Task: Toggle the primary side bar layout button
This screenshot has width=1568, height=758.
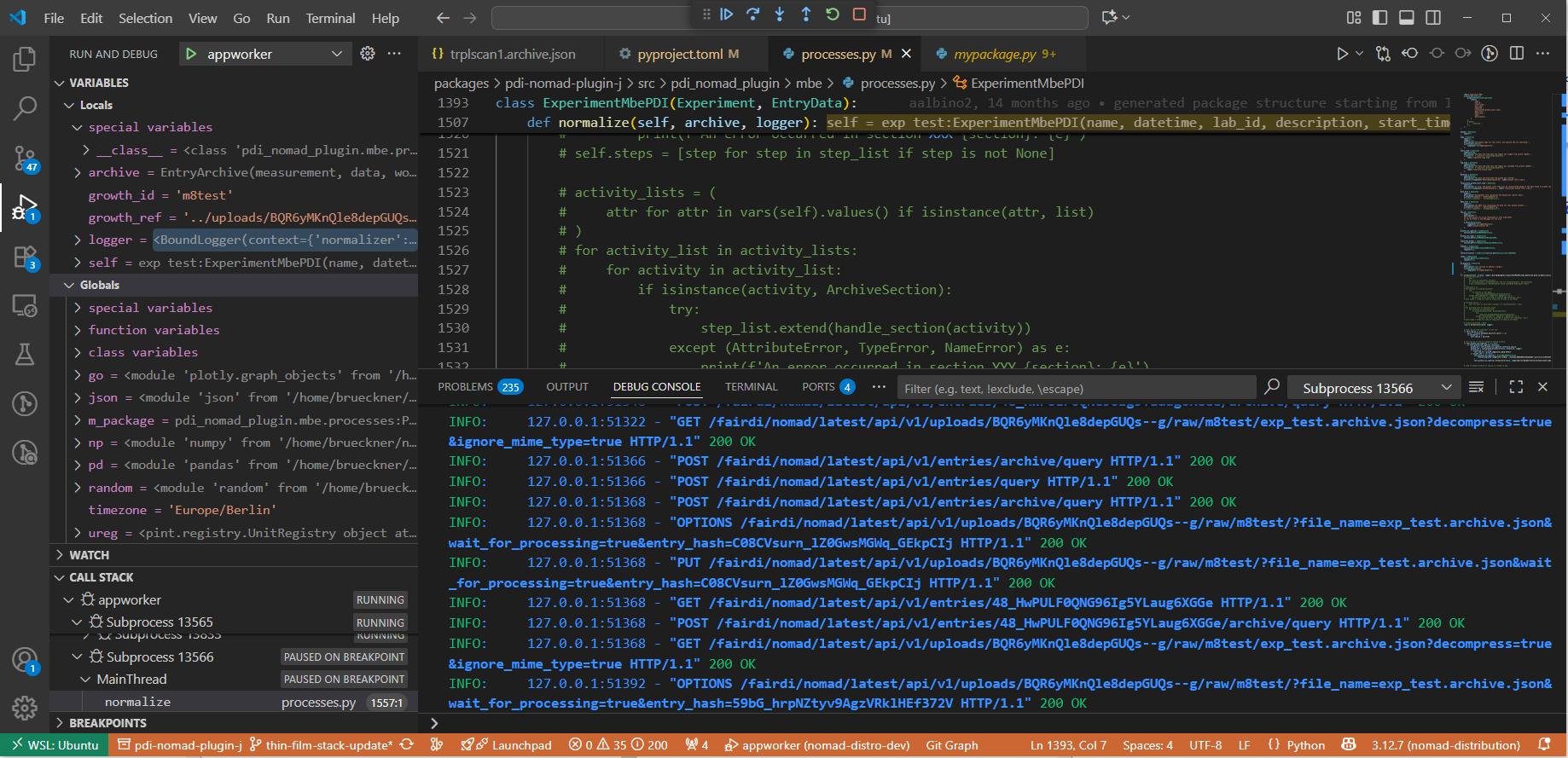Action: tap(1380, 18)
